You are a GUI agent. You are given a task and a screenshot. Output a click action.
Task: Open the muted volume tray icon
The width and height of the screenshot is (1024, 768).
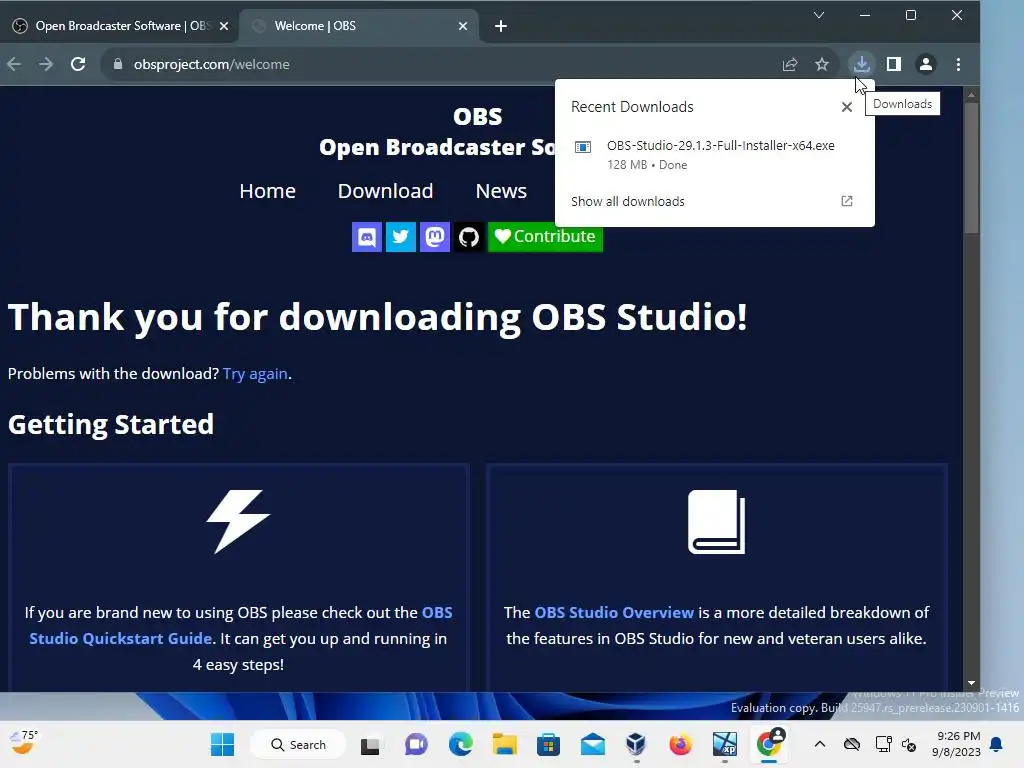(908, 744)
